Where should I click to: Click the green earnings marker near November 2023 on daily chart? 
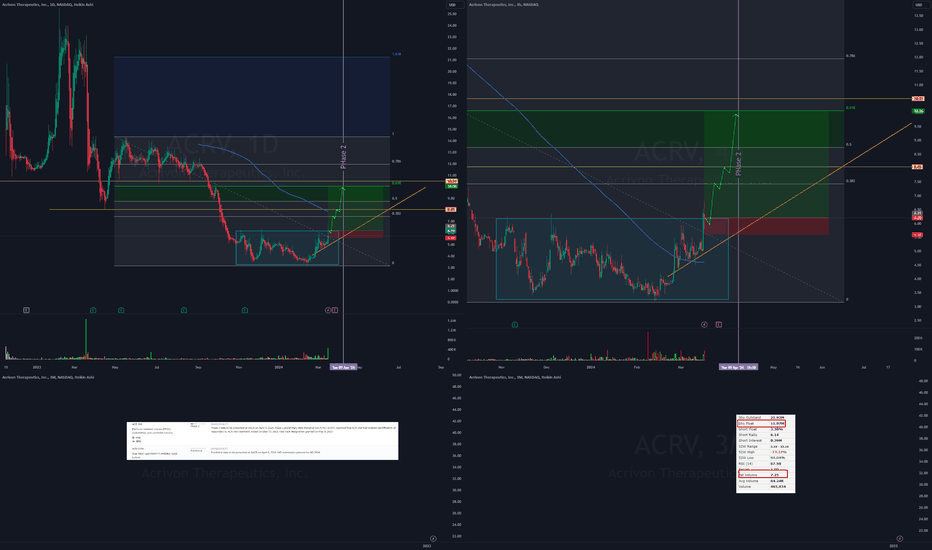pyautogui.click(x=244, y=310)
